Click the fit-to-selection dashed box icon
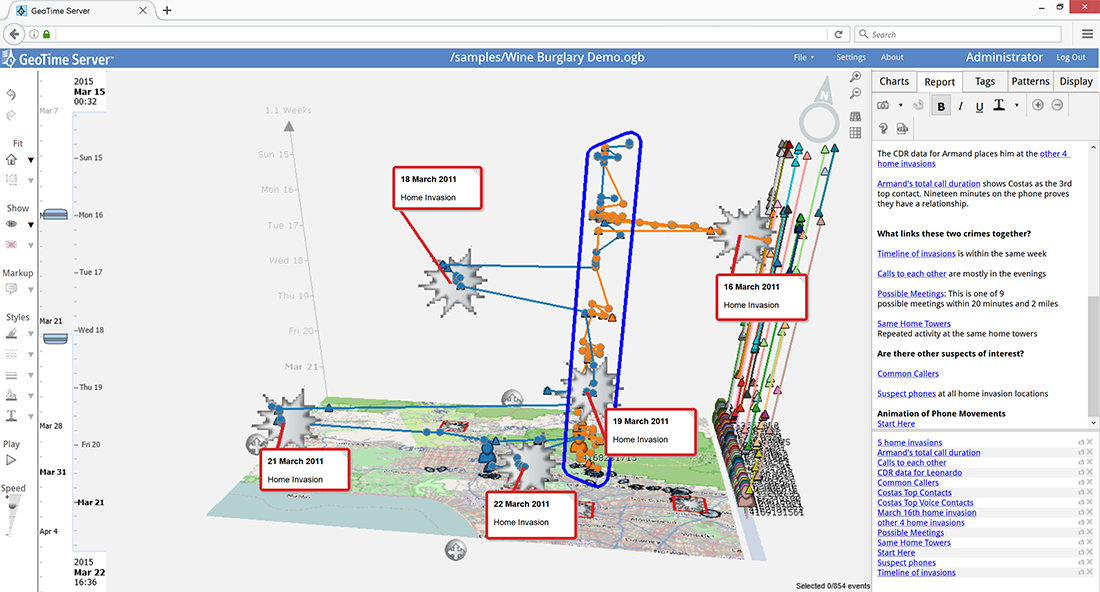The height and width of the screenshot is (592, 1100). coord(11,180)
